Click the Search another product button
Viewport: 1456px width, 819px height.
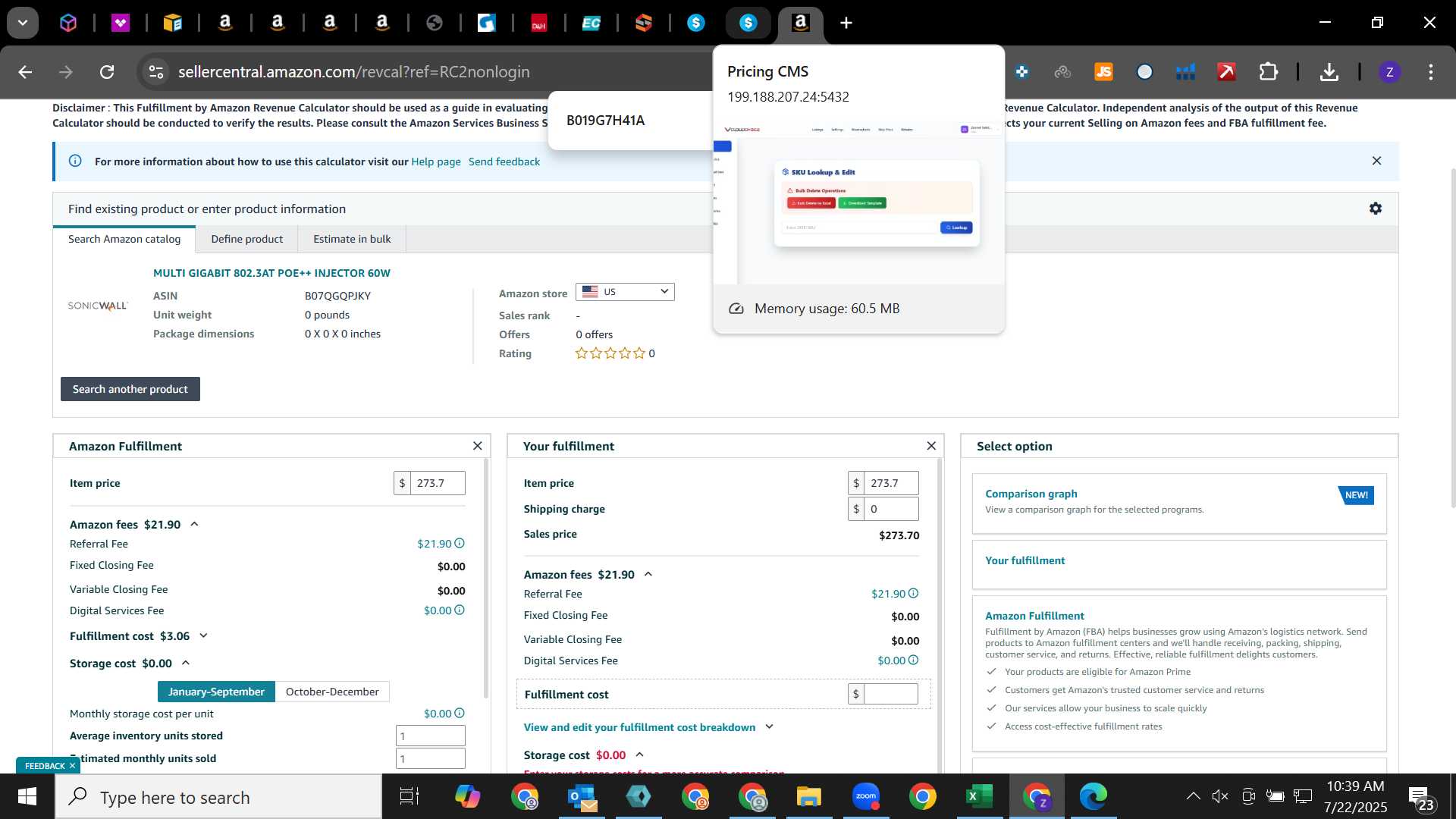[130, 389]
